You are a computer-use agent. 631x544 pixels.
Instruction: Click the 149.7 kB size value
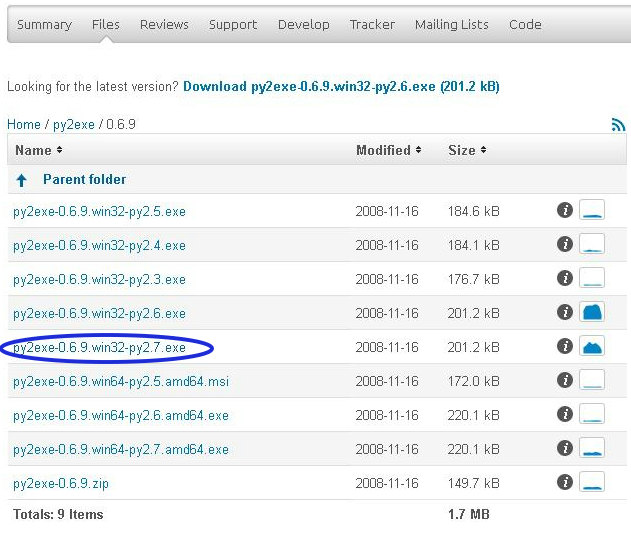(x=474, y=483)
